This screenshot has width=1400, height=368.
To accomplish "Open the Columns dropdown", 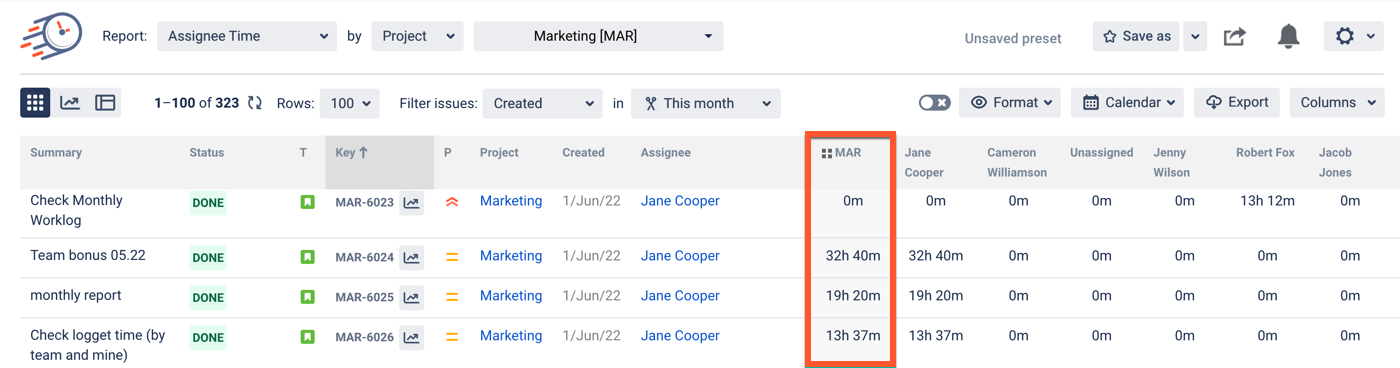I will 1337,102.
